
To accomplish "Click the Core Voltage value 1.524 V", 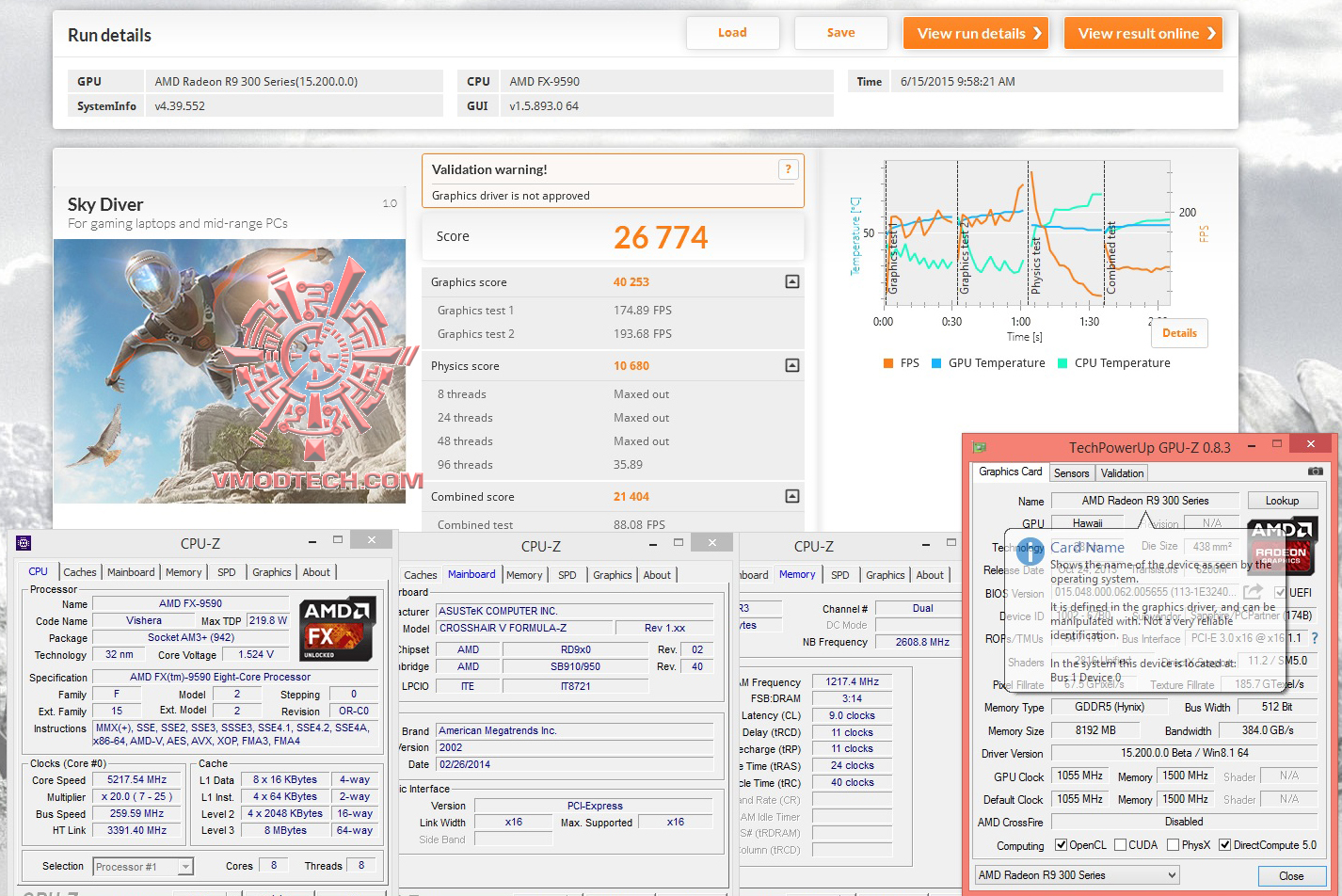I will (x=256, y=654).
